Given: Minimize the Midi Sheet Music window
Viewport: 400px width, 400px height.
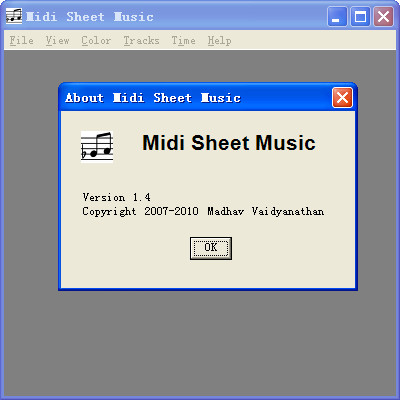Looking at the screenshot, I should [x=337, y=16].
